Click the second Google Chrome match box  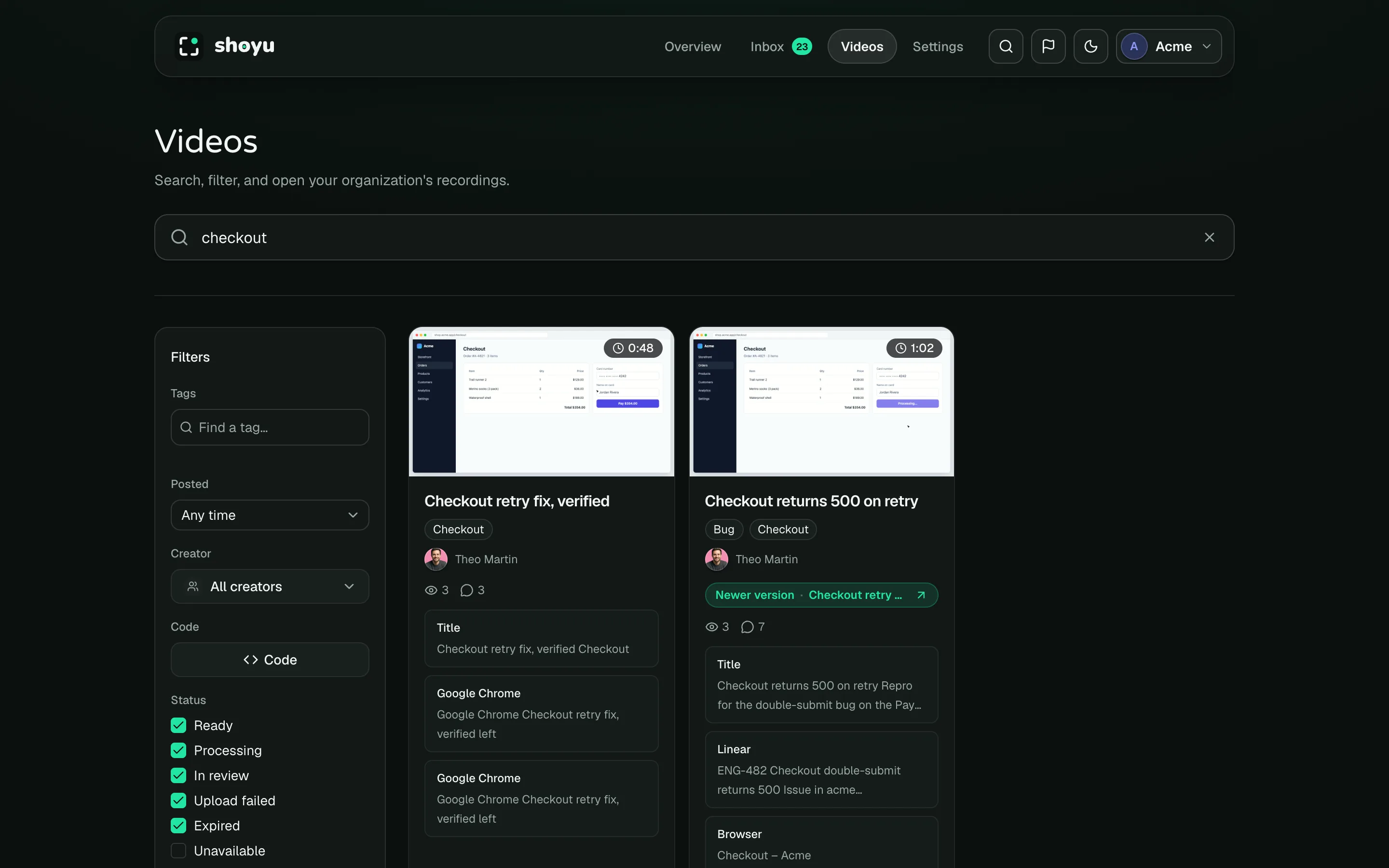(x=541, y=799)
